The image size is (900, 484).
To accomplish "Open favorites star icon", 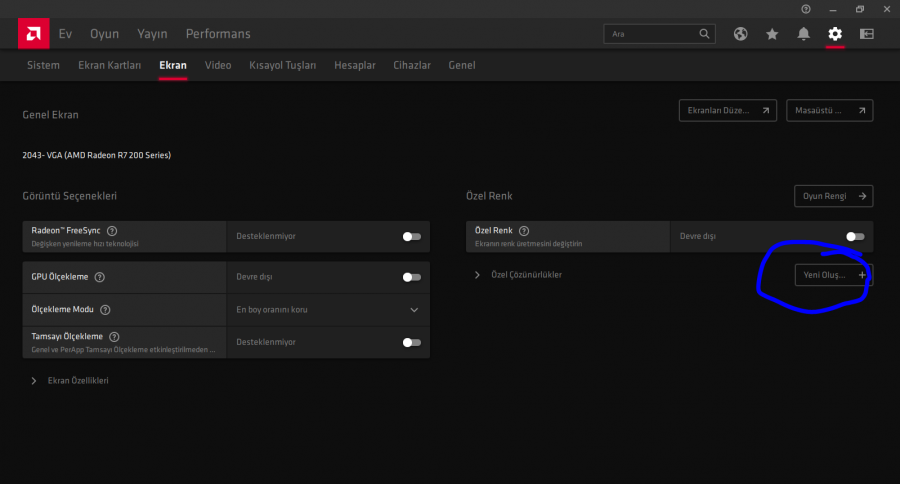I will 772,34.
